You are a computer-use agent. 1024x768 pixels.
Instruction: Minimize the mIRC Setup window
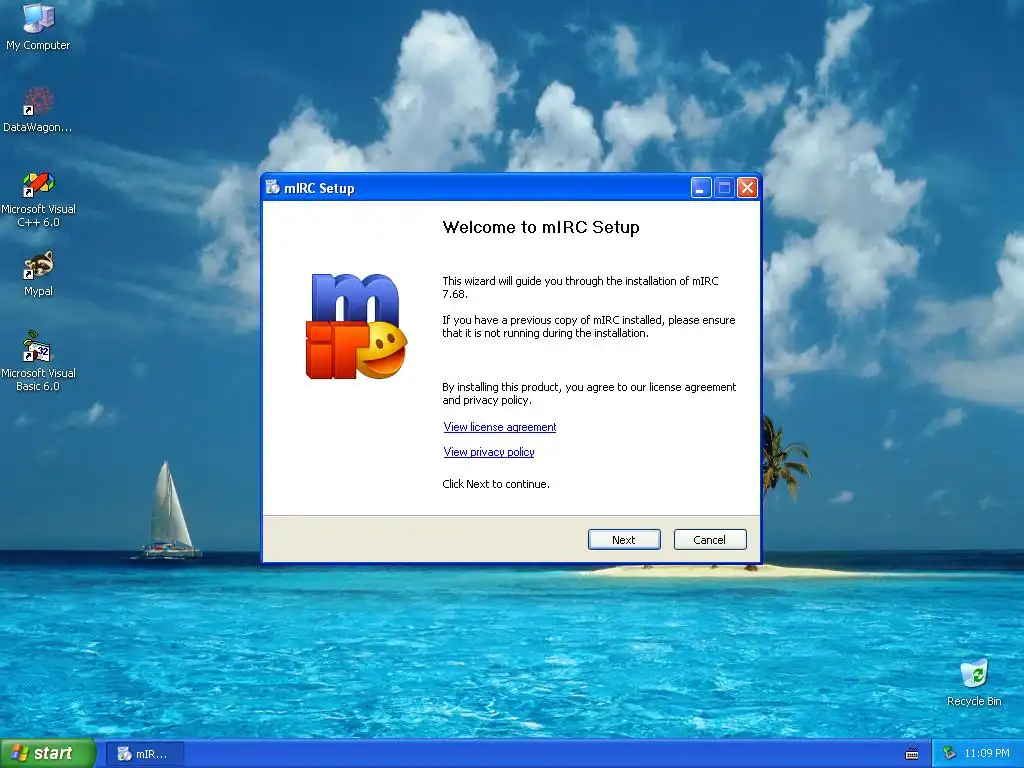point(701,188)
